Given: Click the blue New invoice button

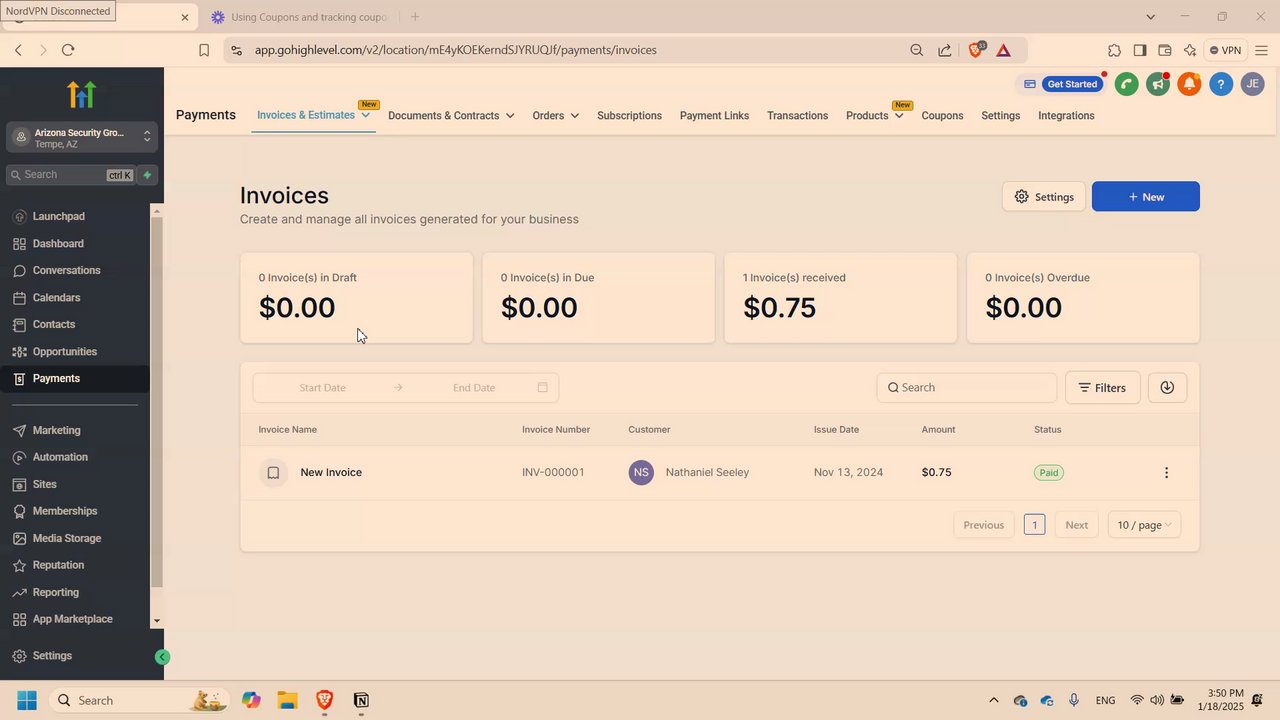Looking at the screenshot, I should [x=1146, y=197].
